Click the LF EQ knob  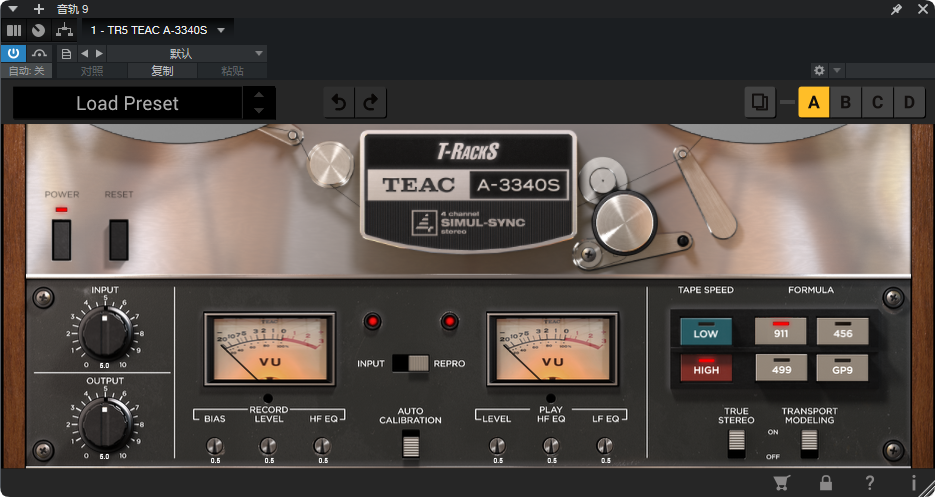coord(605,446)
